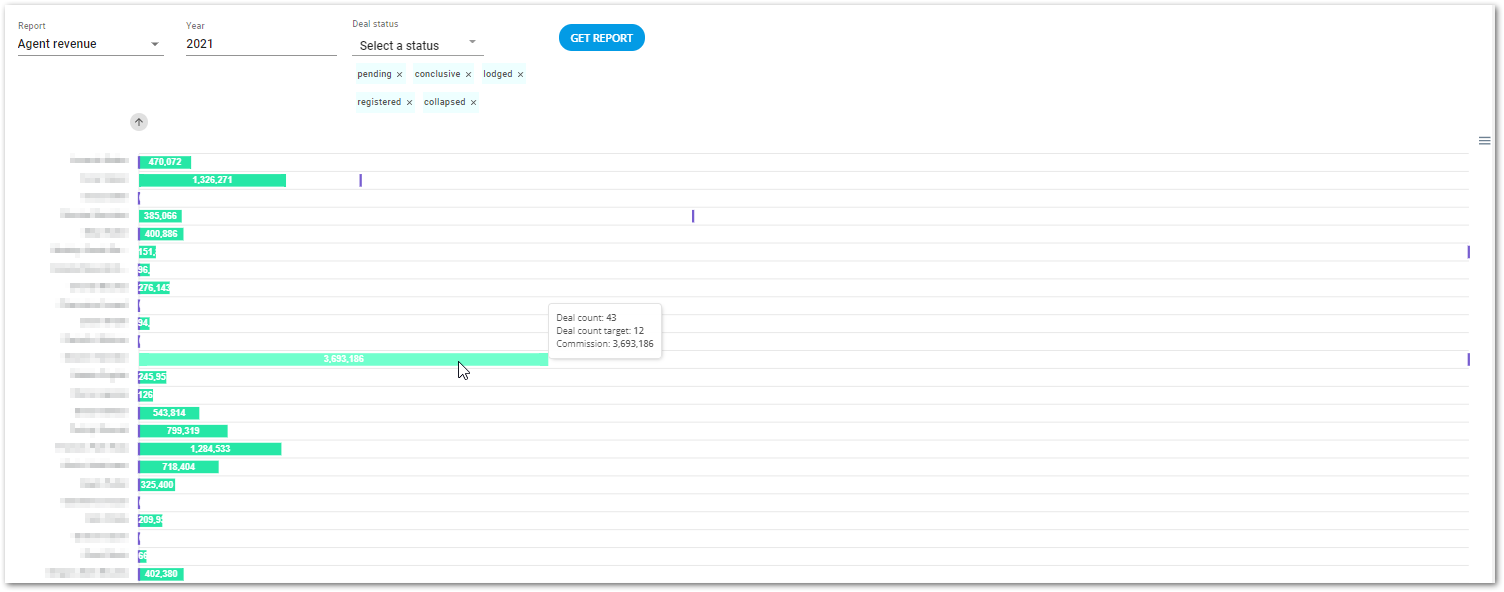The image size is (1504, 592).
Task: Select the bar labeled 799,319
Action: (x=183, y=431)
